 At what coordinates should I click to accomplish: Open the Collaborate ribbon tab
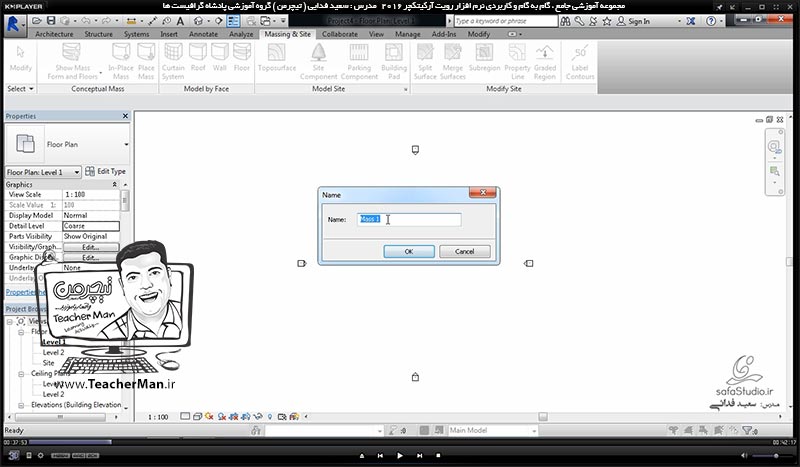pyautogui.click(x=340, y=34)
